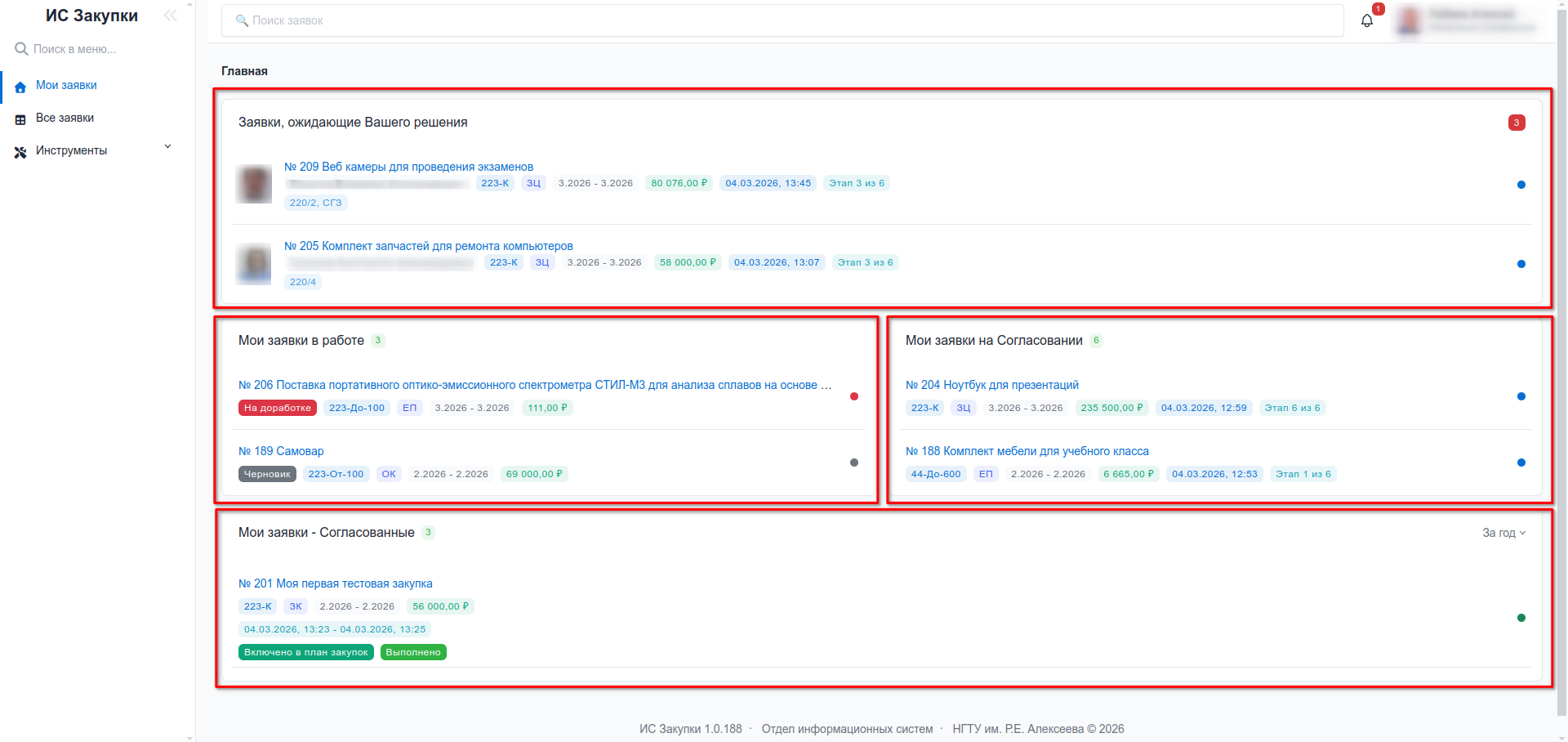
Task: Click the На доработке status badge
Action: click(x=278, y=408)
